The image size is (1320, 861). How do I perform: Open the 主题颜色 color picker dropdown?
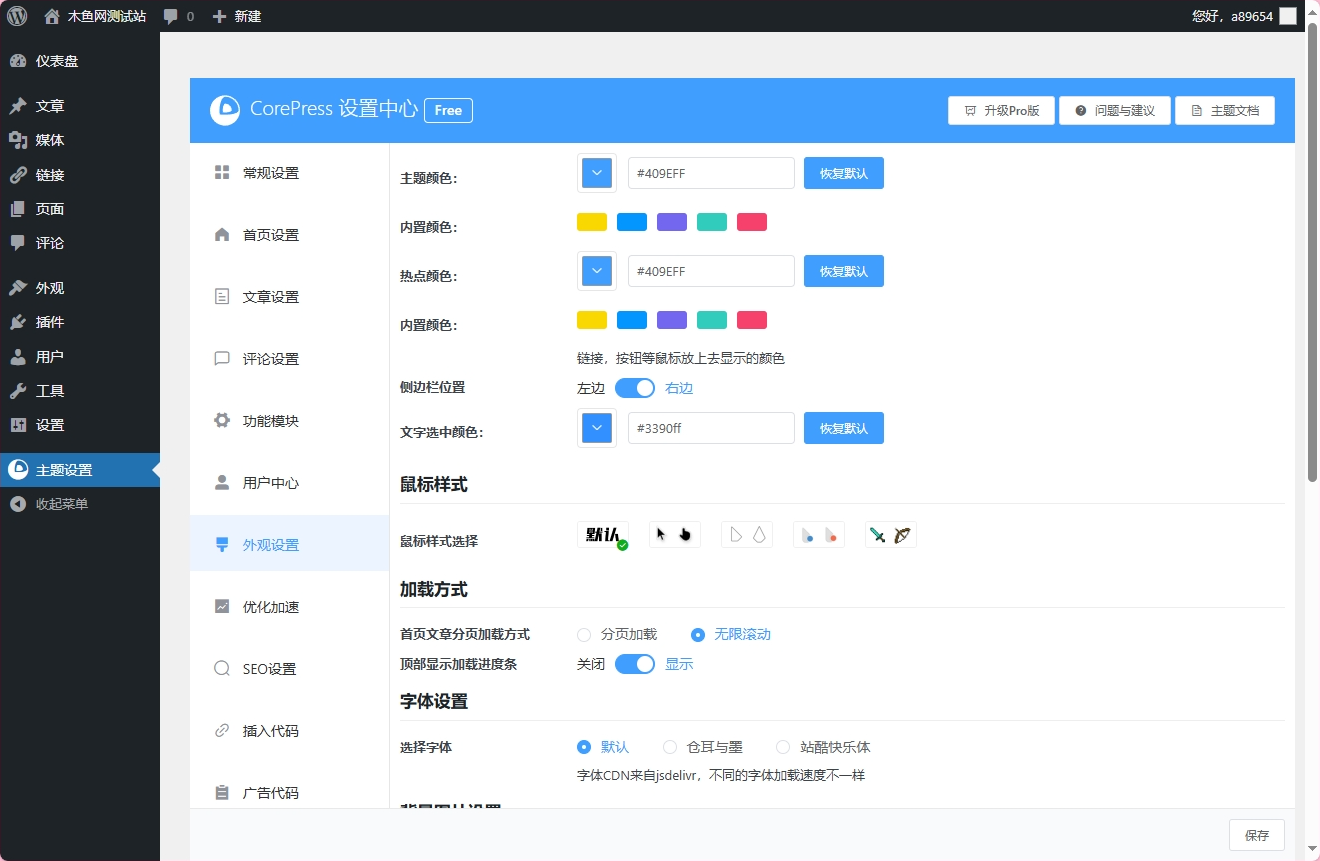coord(597,173)
